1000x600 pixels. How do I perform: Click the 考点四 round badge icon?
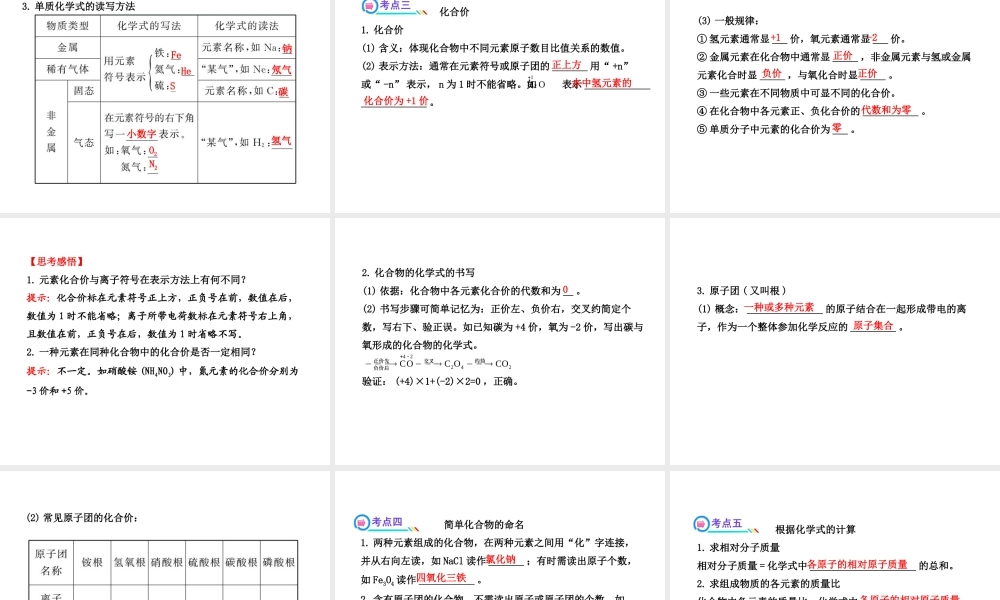pos(362,522)
